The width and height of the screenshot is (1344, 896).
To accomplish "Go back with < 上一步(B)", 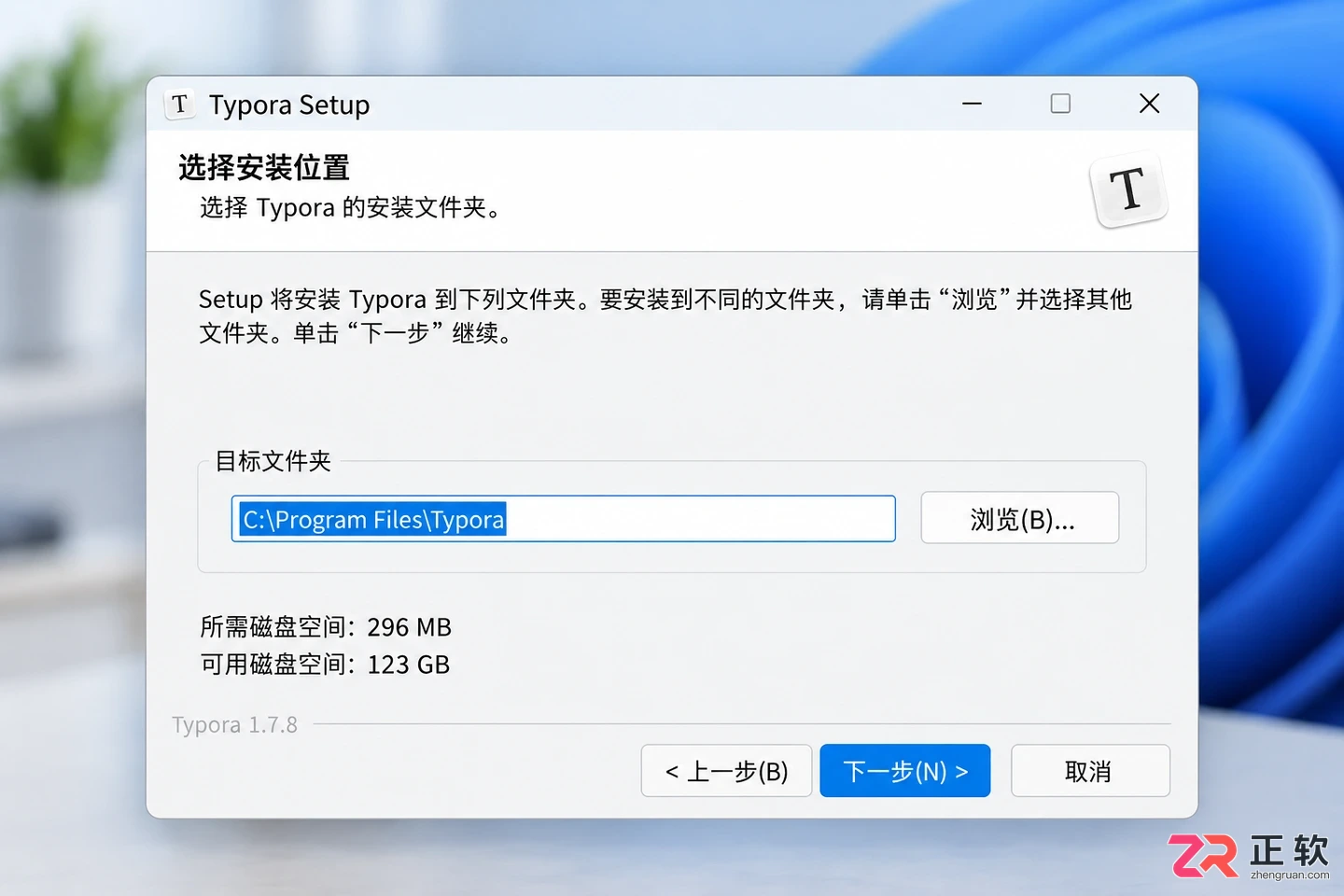I will pyautogui.click(x=726, y=771).
